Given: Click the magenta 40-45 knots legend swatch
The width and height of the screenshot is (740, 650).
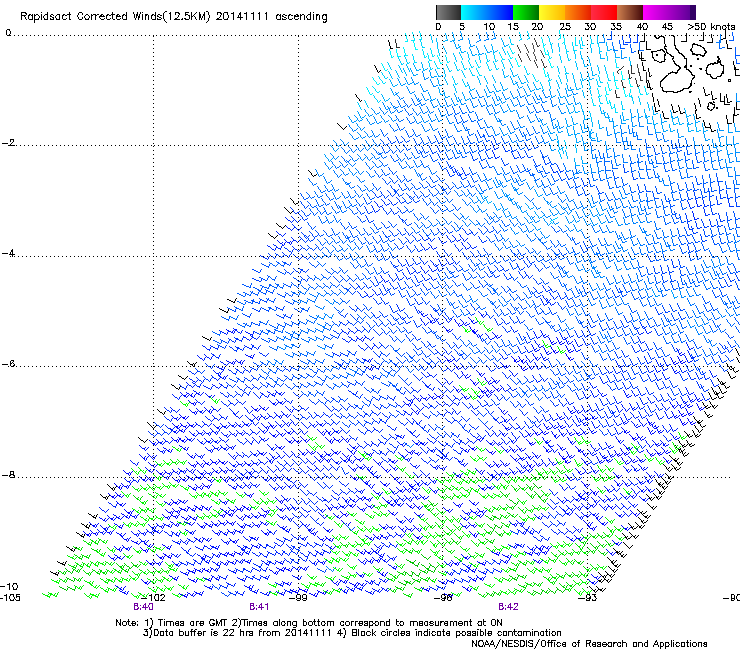Looking at the screenshot, I should click(x=656, y=12).
